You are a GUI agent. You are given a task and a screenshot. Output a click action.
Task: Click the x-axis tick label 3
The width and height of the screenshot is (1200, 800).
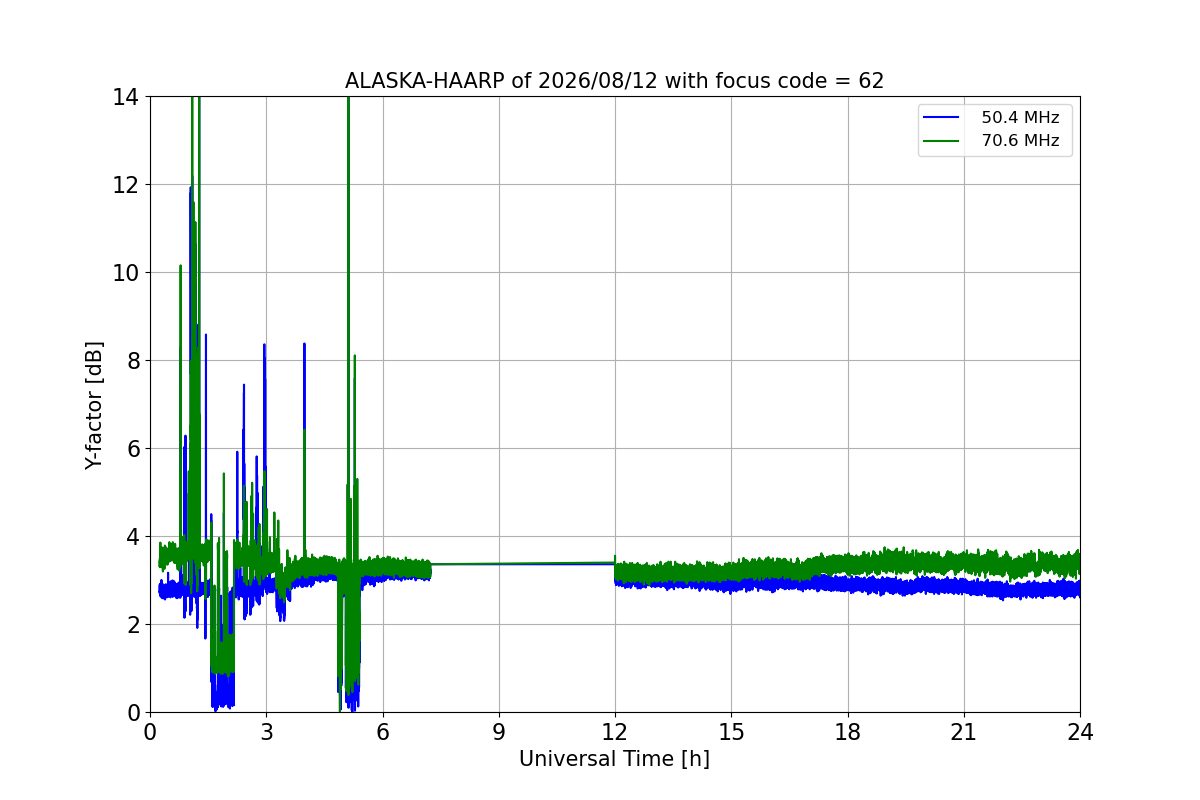[266, 732]
